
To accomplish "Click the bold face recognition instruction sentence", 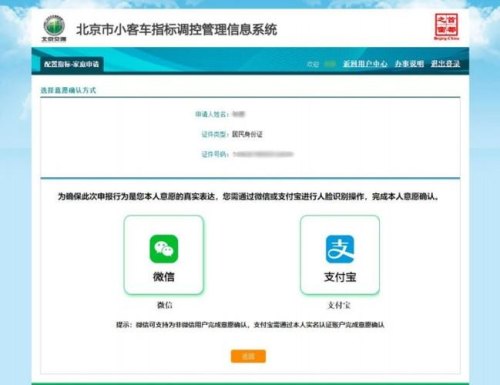I will (249, 197).
